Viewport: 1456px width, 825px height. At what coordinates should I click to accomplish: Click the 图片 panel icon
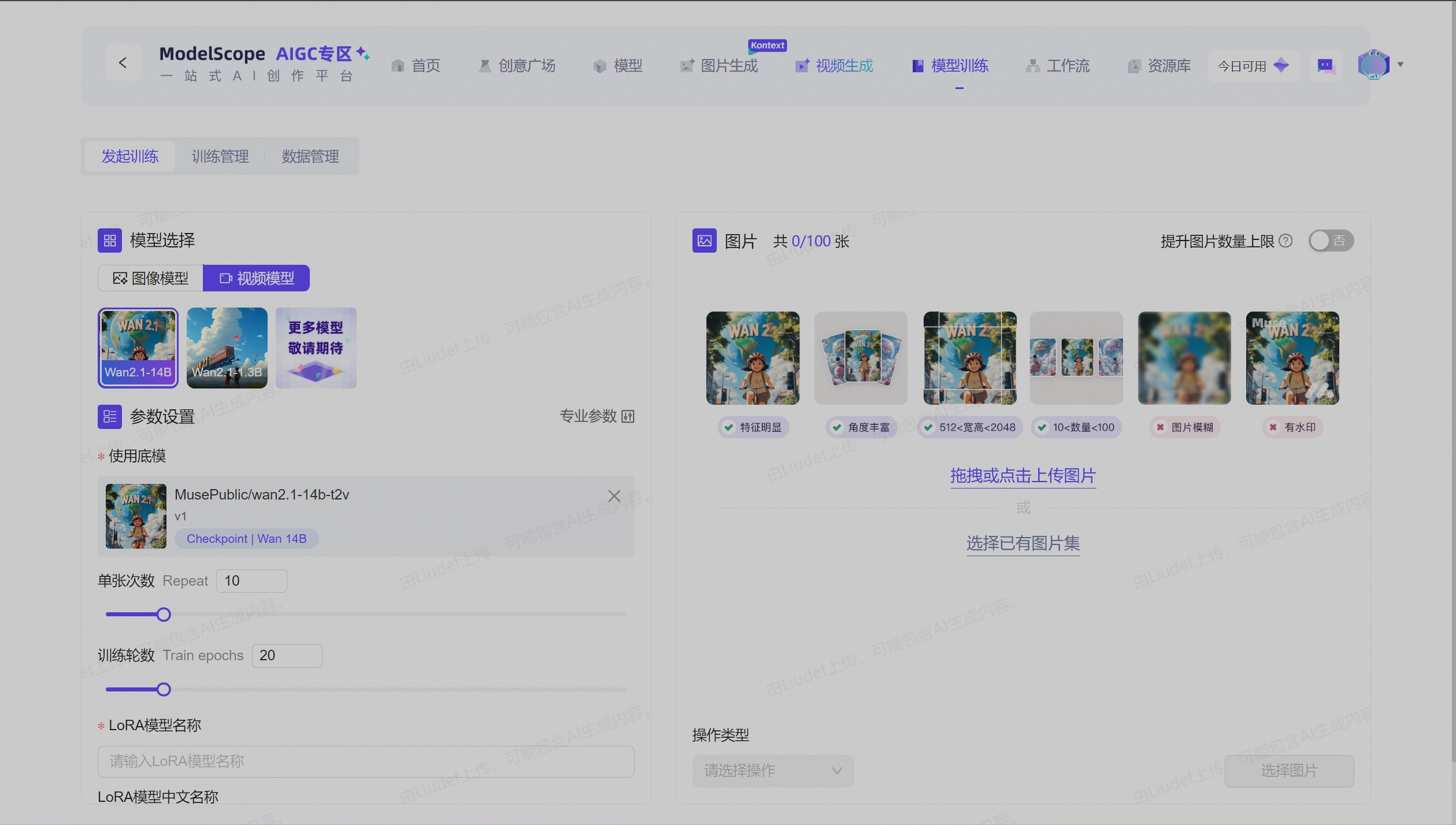(x=703, y=240)
